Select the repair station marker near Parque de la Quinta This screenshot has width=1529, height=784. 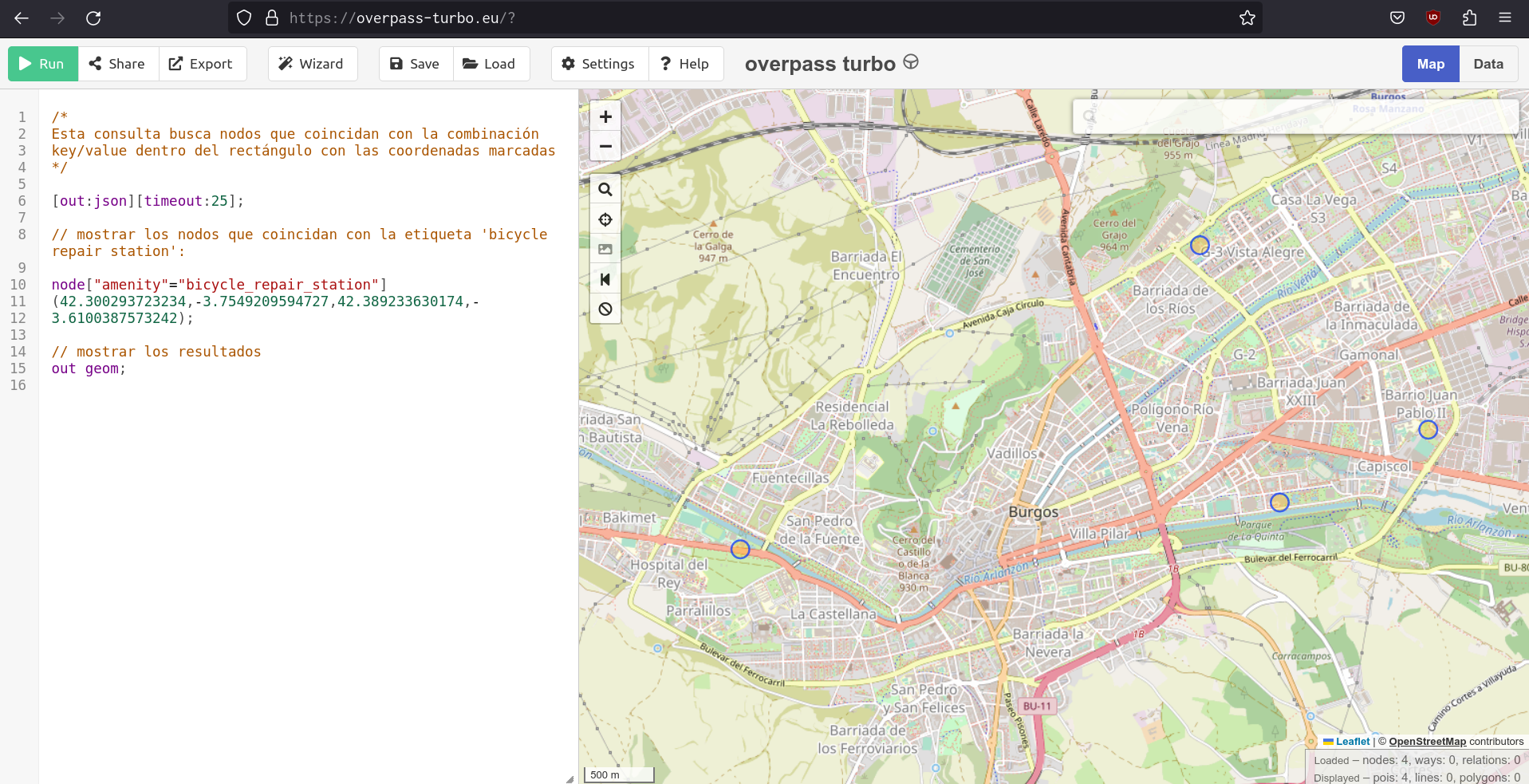point(1279,502)
